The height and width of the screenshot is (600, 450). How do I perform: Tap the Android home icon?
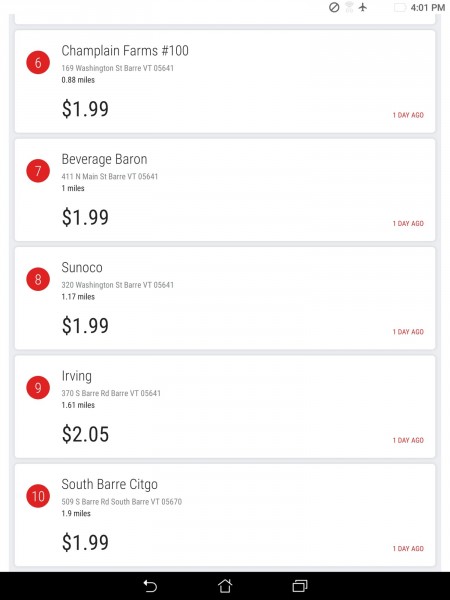coord(225,585)
